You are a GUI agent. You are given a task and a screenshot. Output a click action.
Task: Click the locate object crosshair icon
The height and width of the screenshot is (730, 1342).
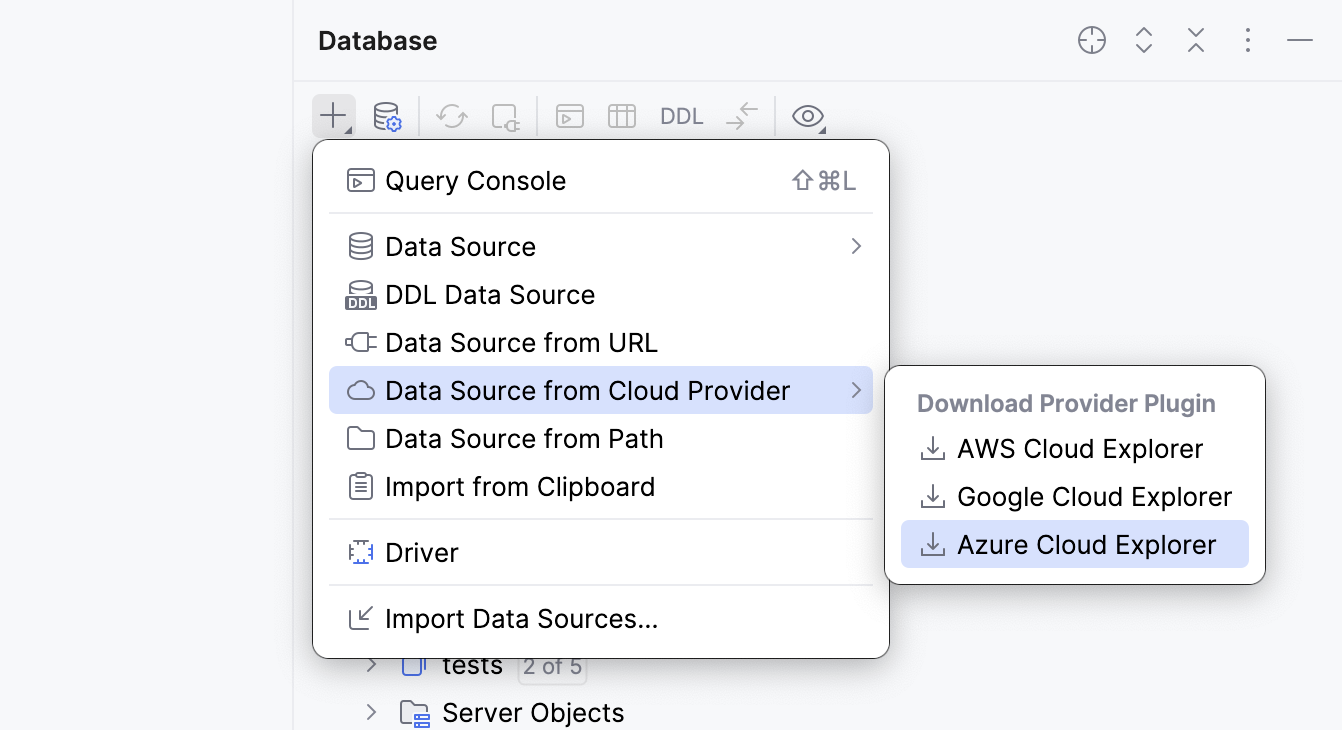1092,40
